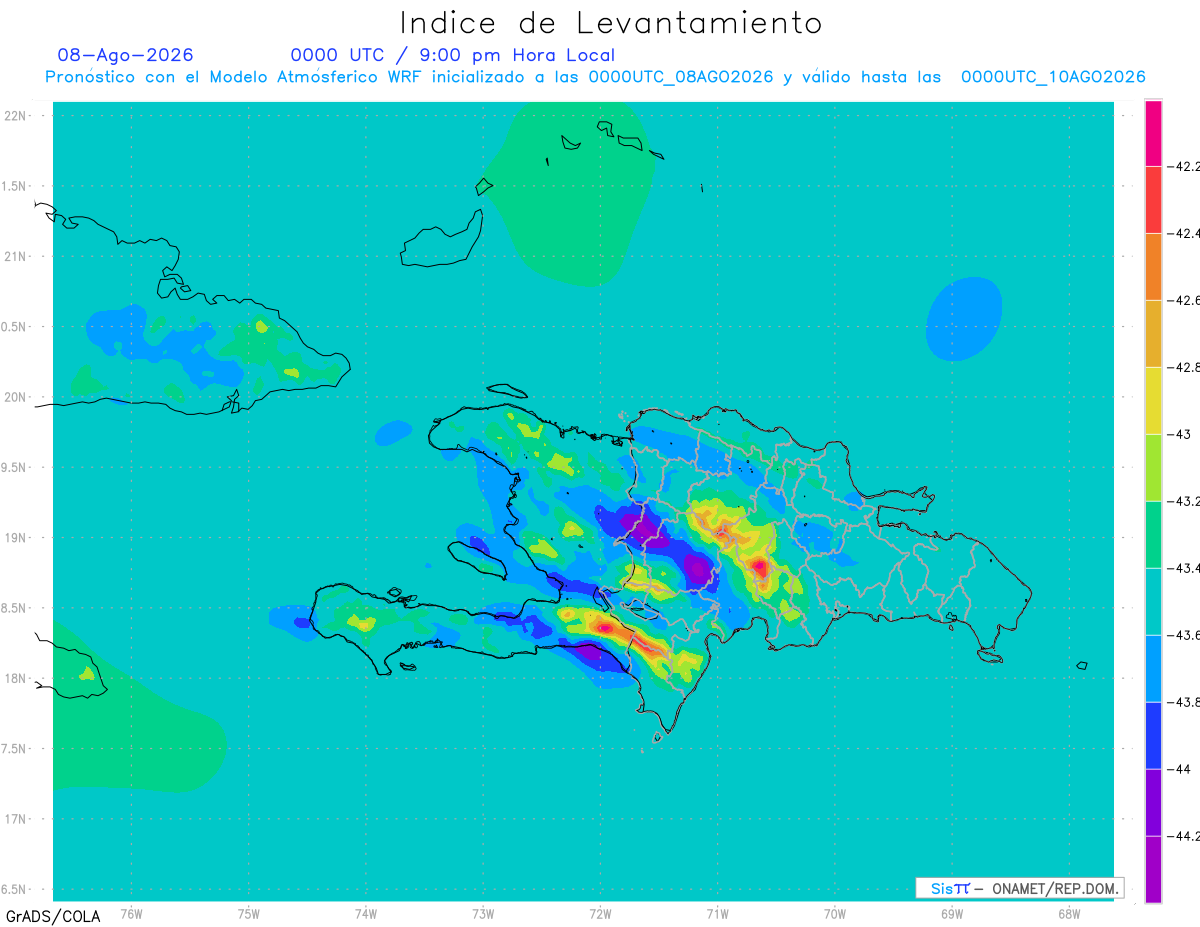
Task: Click the colorbar value "-42.4"
Action: [x=1185, y=233]
